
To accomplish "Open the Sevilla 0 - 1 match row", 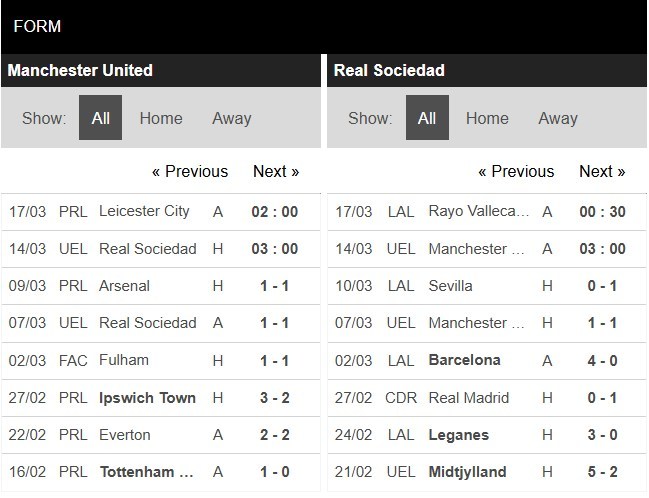I will pyautogui.click(x=487, y=286).
